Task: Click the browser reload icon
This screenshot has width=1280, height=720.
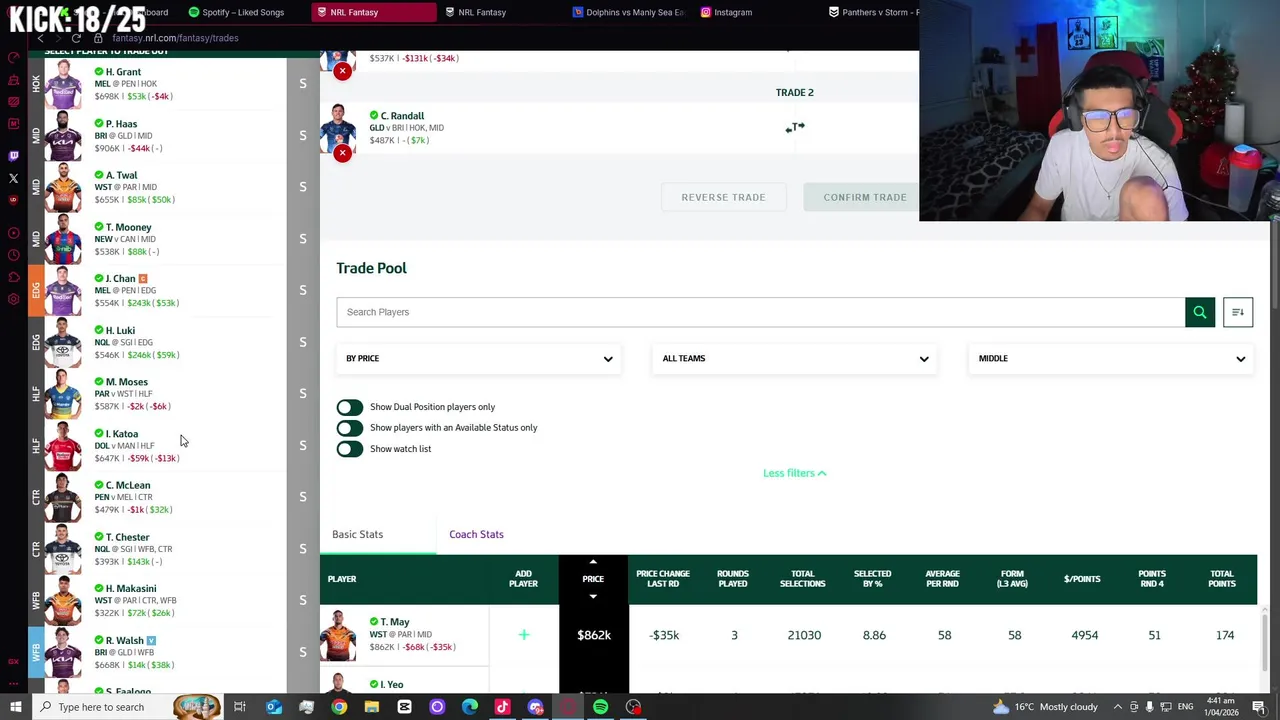Action: pos(75,38)
